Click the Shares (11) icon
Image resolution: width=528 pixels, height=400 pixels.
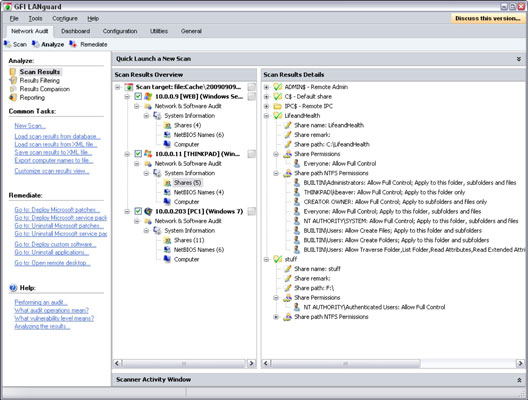click(x=167, y=240)
